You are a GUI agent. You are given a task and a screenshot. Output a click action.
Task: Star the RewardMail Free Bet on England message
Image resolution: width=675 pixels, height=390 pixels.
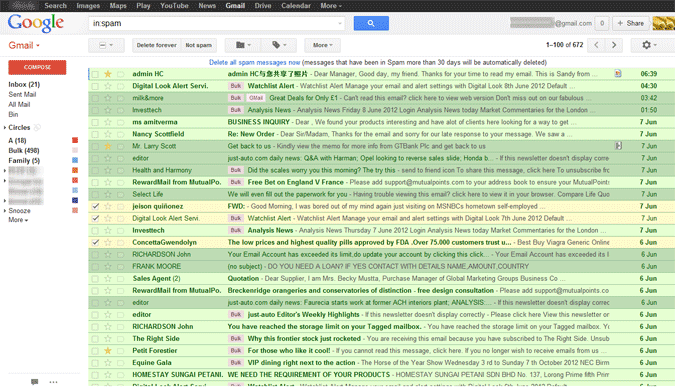click(108, 183)
